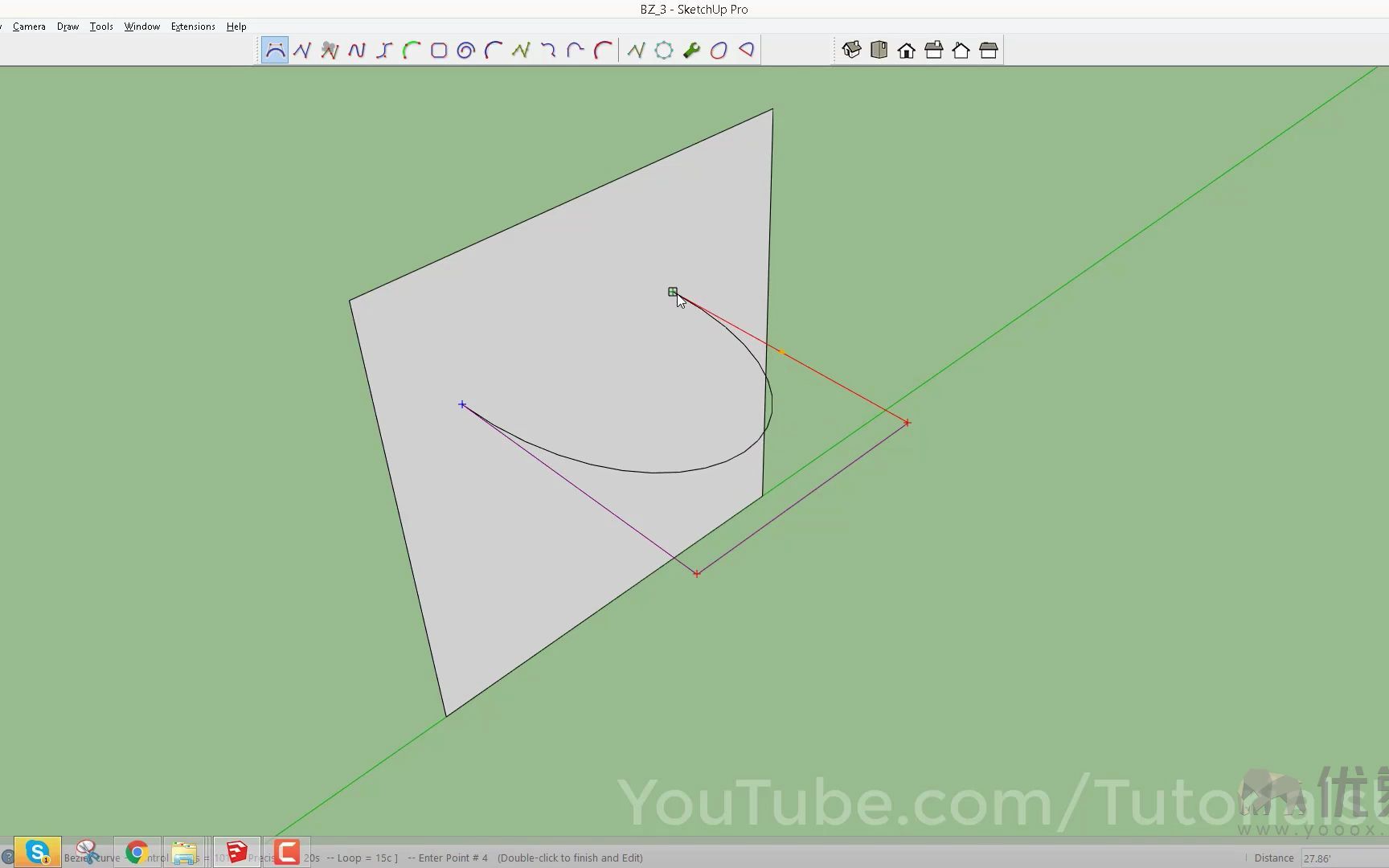1389x868 pixels.
Task: Click the triangular closed curve tool
Action: click(x=746, y=51)
